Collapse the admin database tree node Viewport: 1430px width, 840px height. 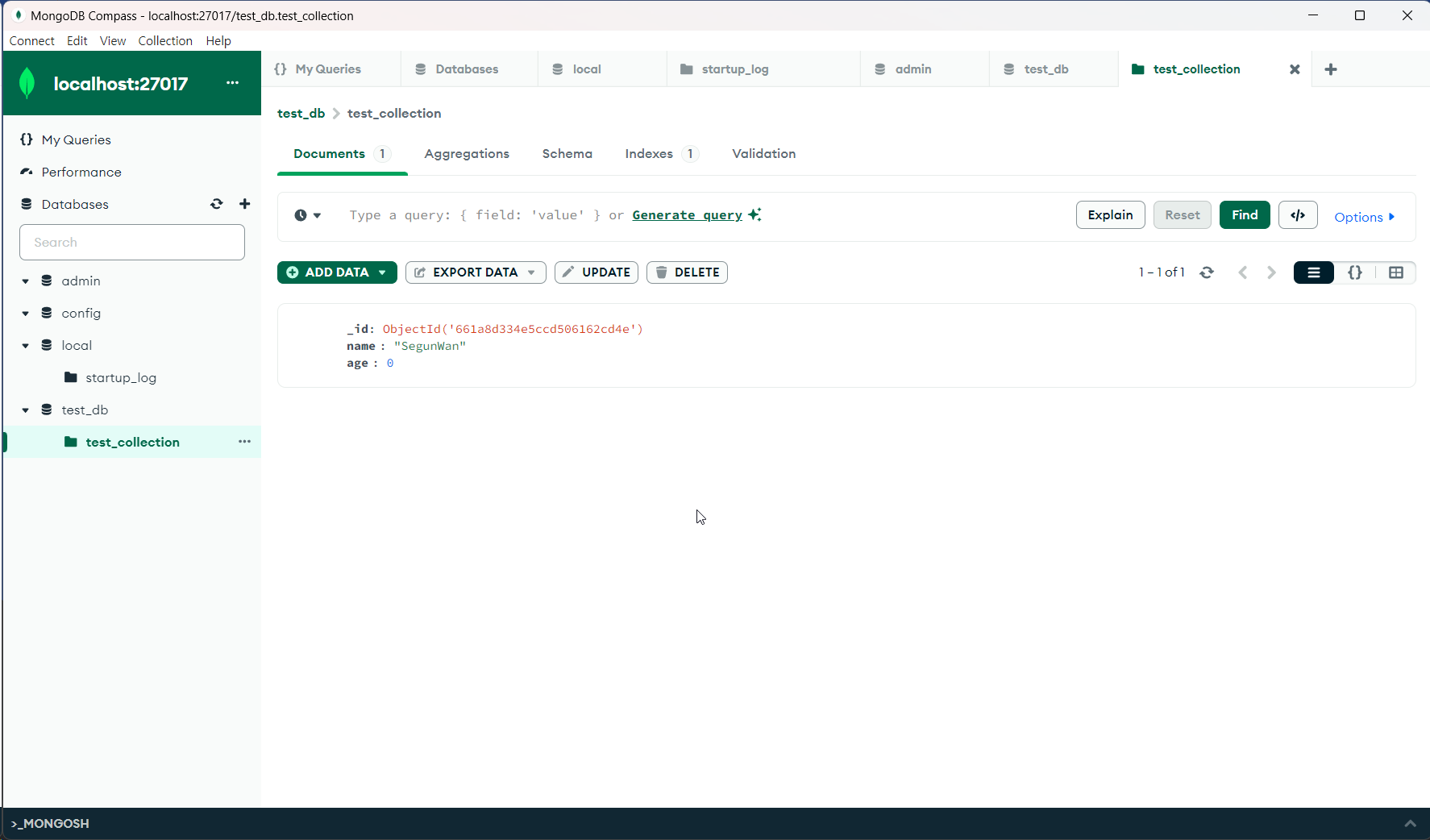pos(26,281)
